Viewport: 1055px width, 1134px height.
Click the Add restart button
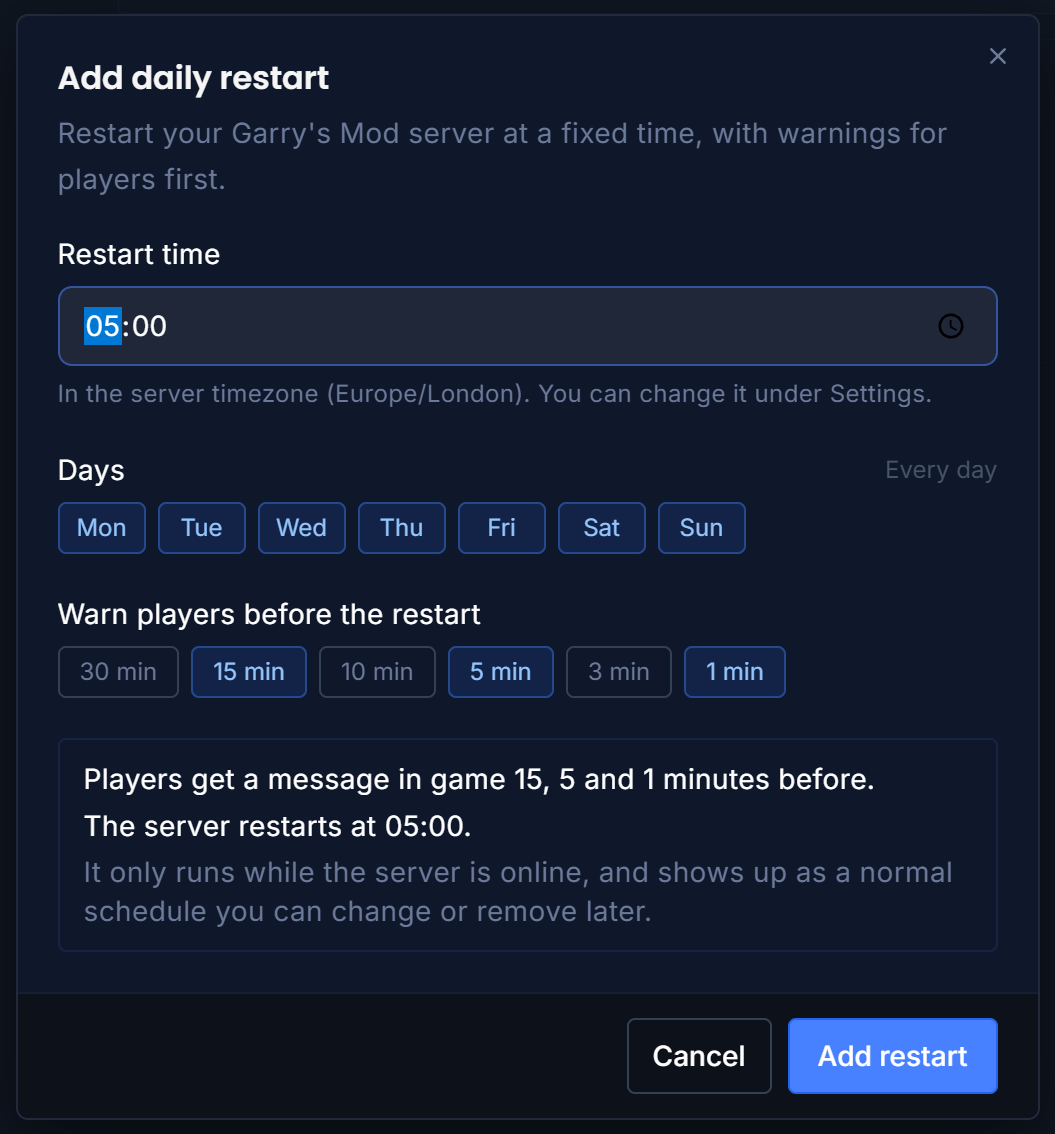[x=892, y=1056]
